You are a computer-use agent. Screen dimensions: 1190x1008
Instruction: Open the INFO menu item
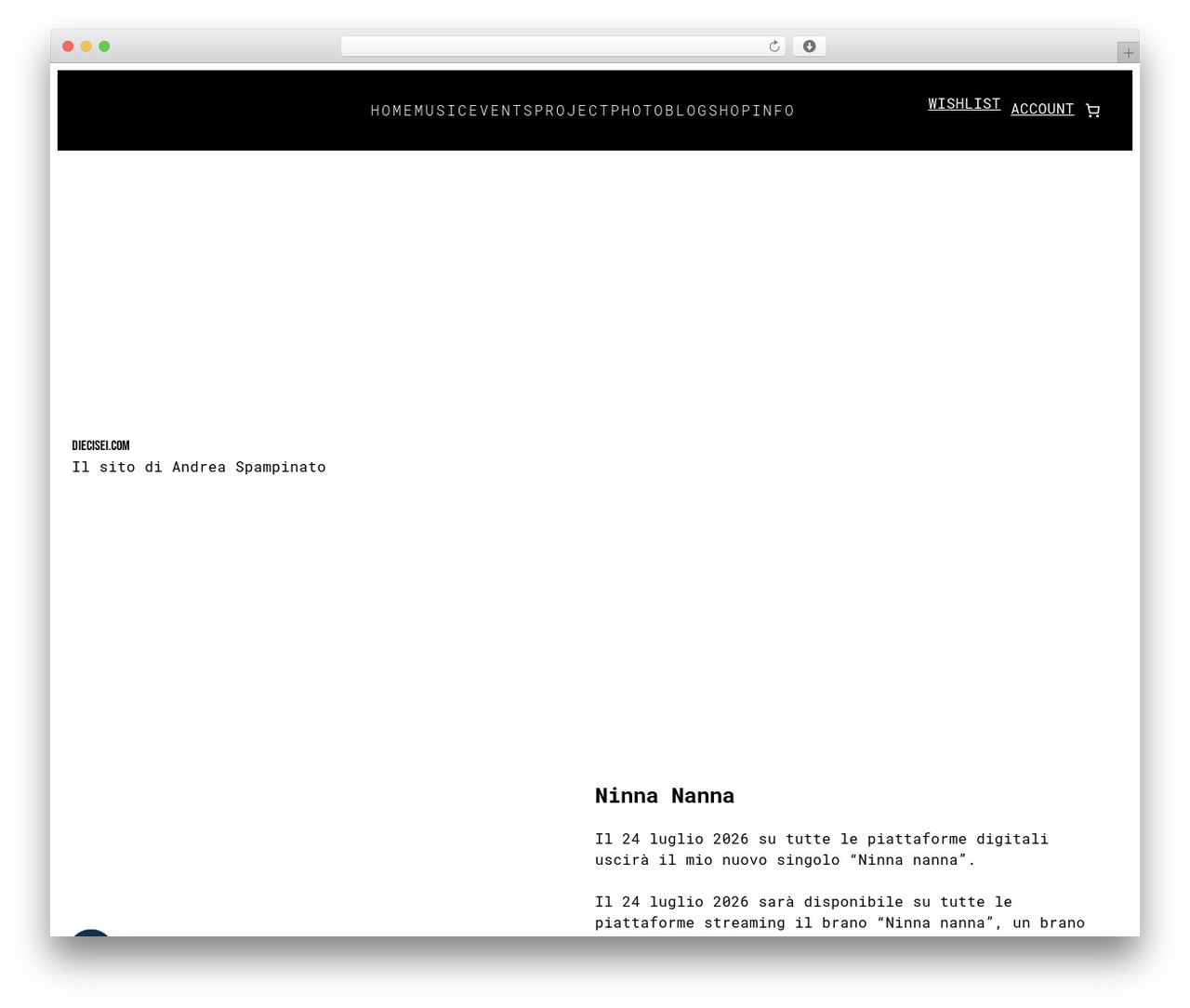point(773,111)
